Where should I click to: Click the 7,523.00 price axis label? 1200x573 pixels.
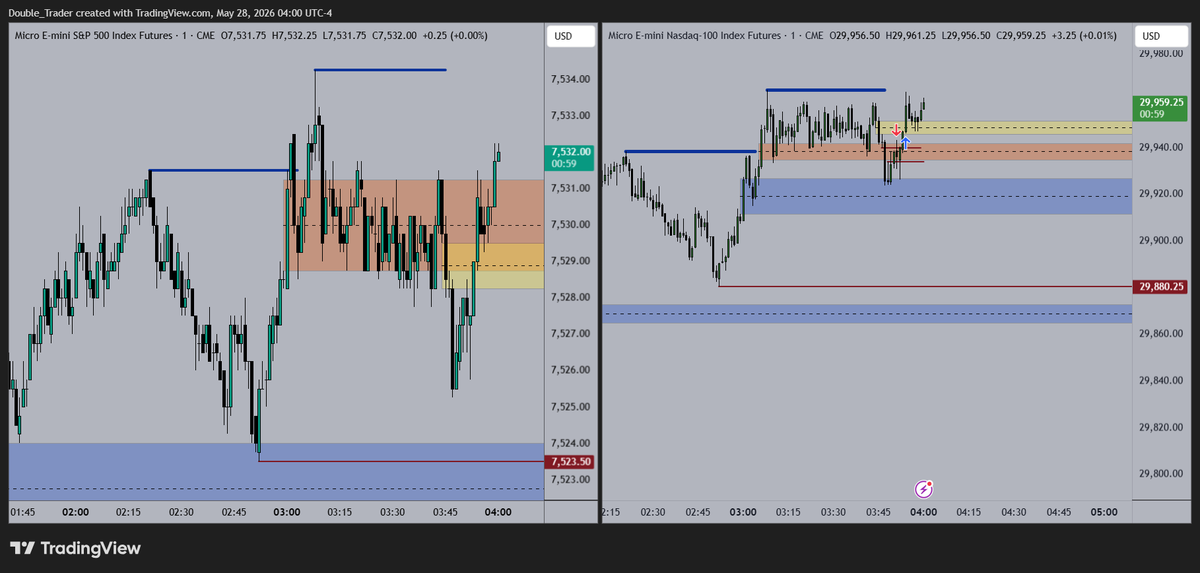point(569,479)
